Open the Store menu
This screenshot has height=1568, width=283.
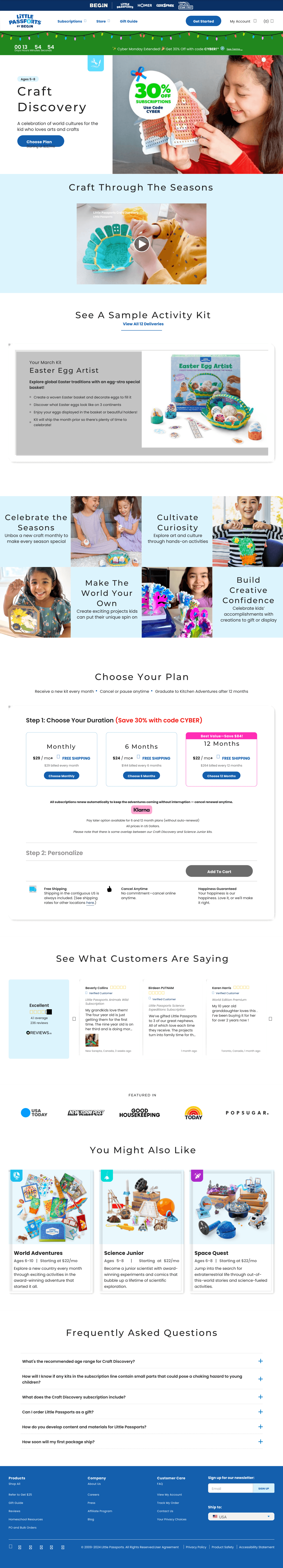[103, 21]
